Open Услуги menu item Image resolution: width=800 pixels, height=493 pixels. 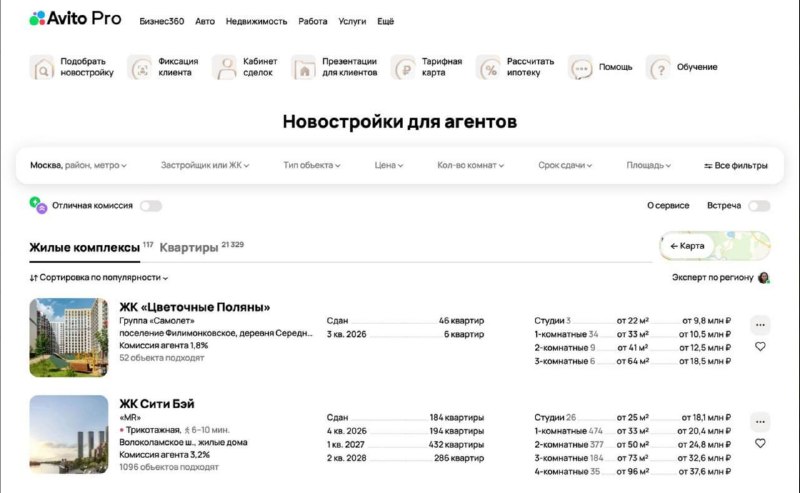pos(352,21)
